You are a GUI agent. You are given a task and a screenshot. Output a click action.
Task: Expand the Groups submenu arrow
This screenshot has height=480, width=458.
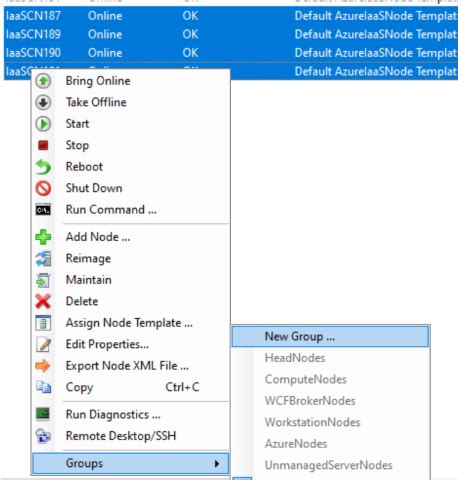[217, 464]
